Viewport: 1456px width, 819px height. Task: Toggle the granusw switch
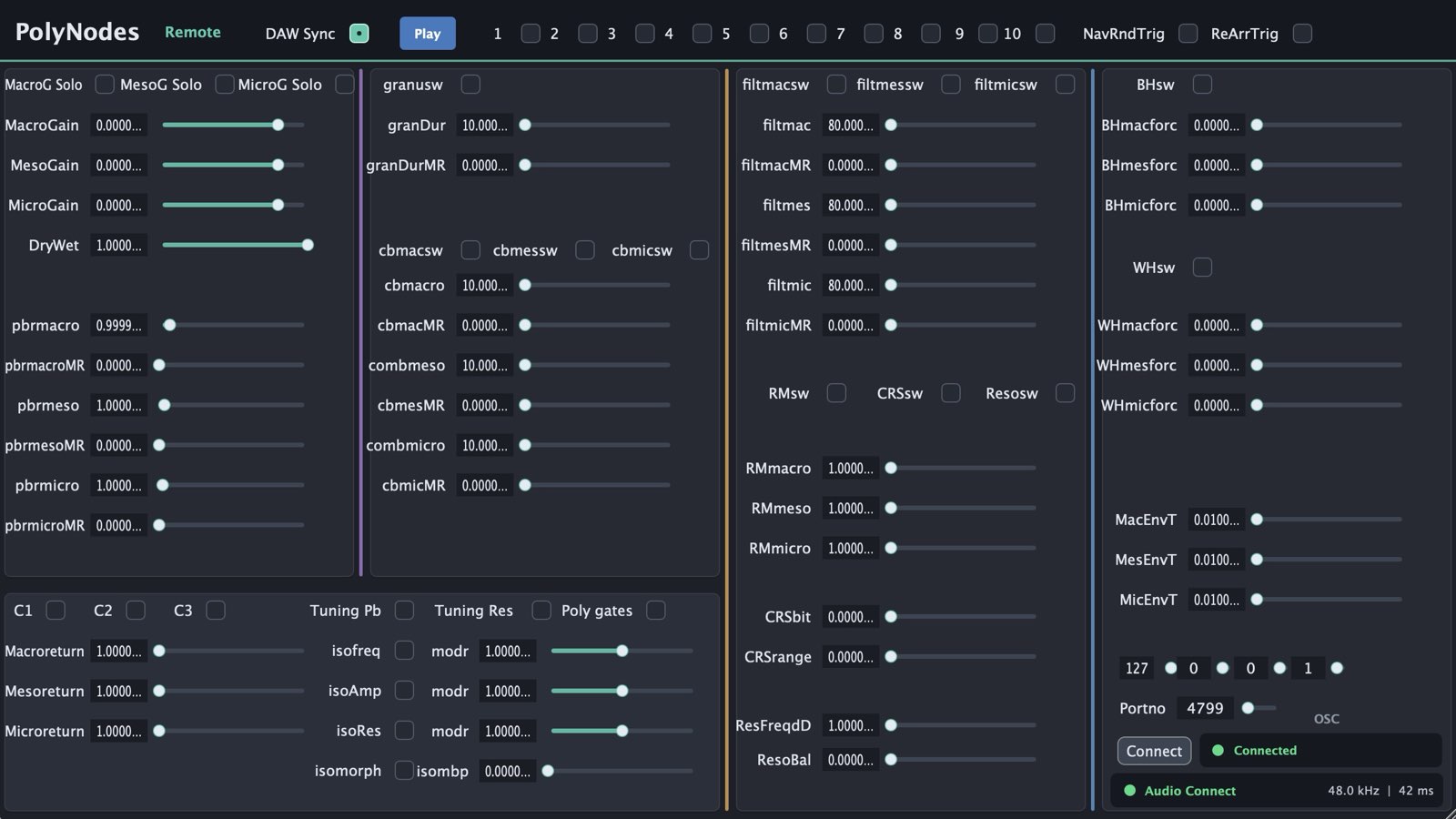[470, 85]
